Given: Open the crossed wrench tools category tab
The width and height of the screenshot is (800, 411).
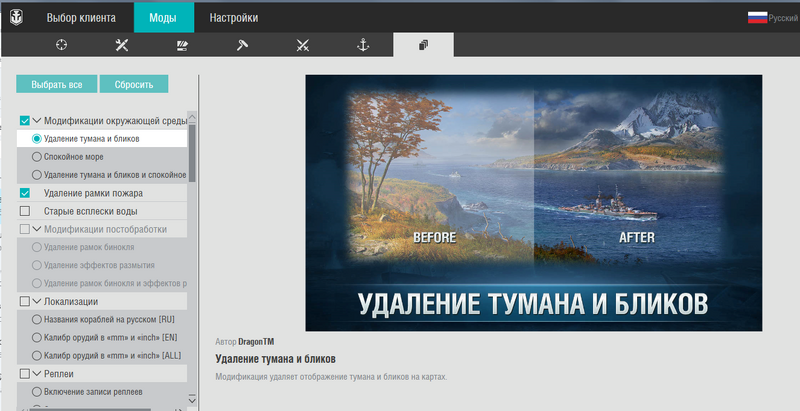Looking at the screenshot, I should click(121, 45).
